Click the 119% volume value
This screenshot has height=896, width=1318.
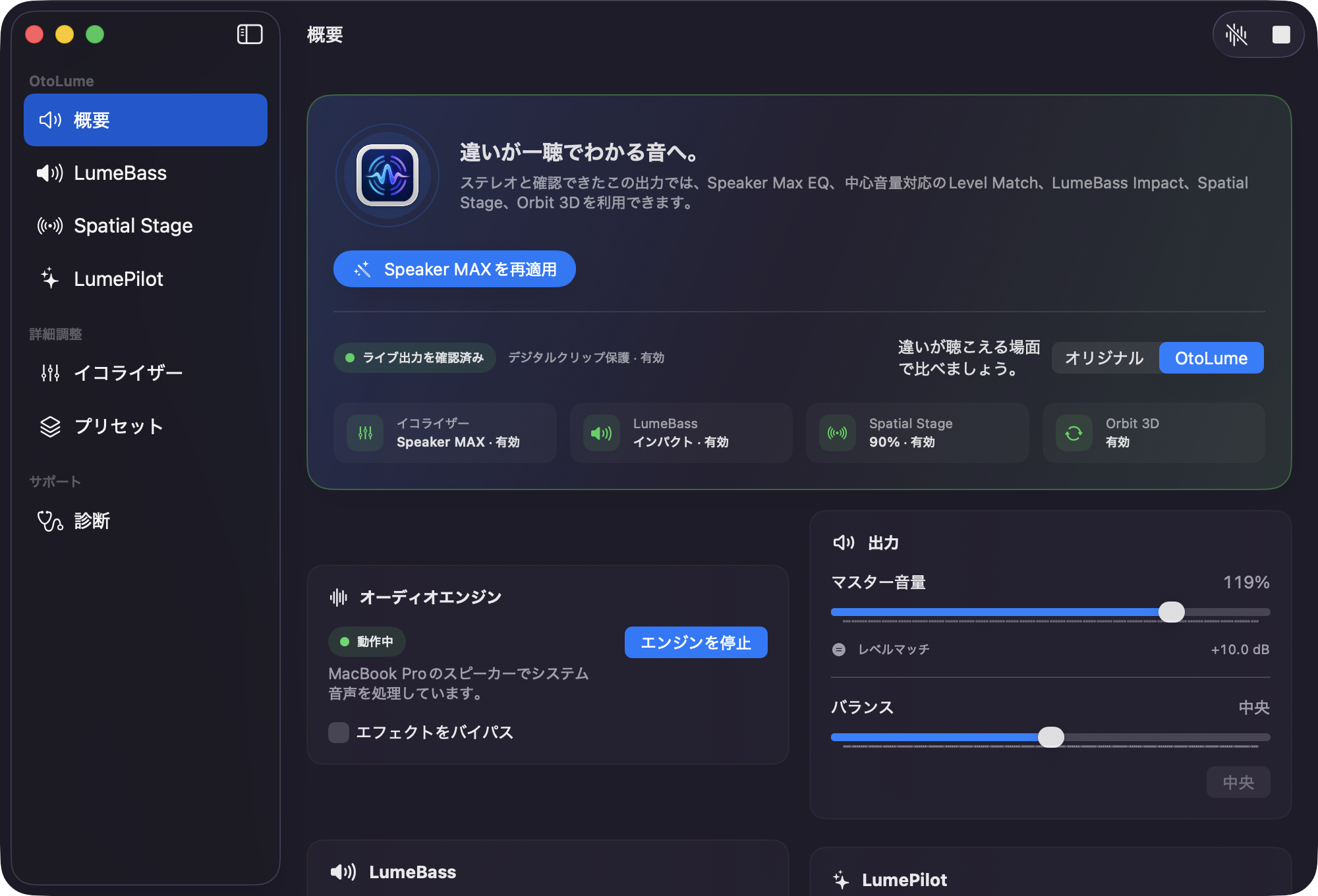[1246, 582]
